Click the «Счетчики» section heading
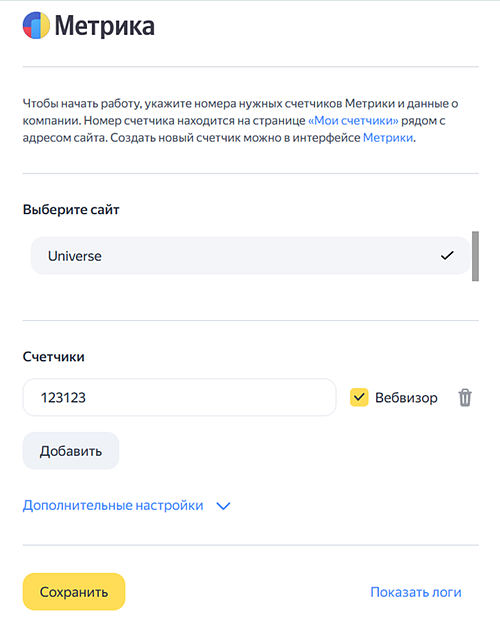The image size is (500, 624). click(53, 357)
